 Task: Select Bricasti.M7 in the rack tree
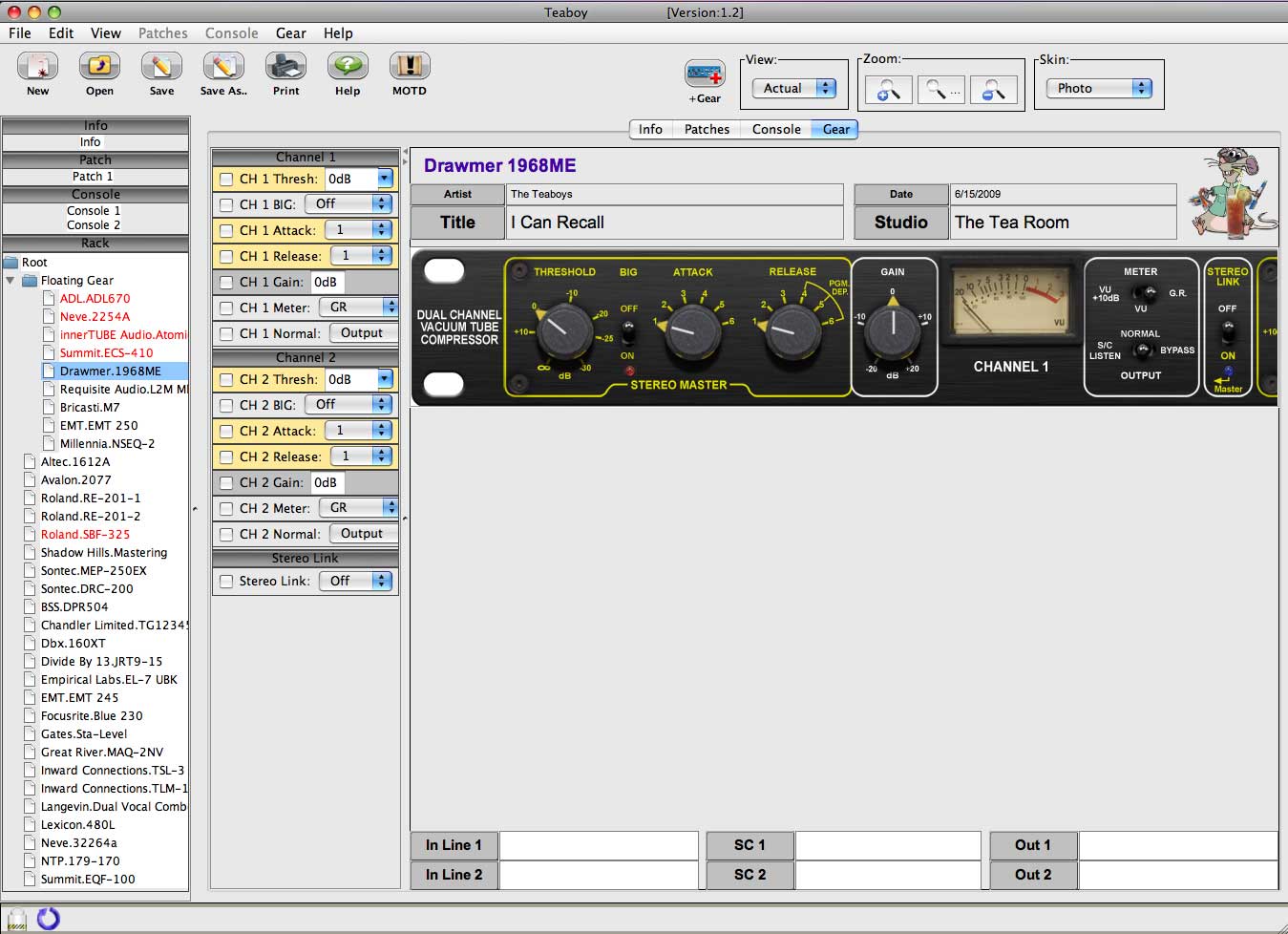tap(90, 407)
